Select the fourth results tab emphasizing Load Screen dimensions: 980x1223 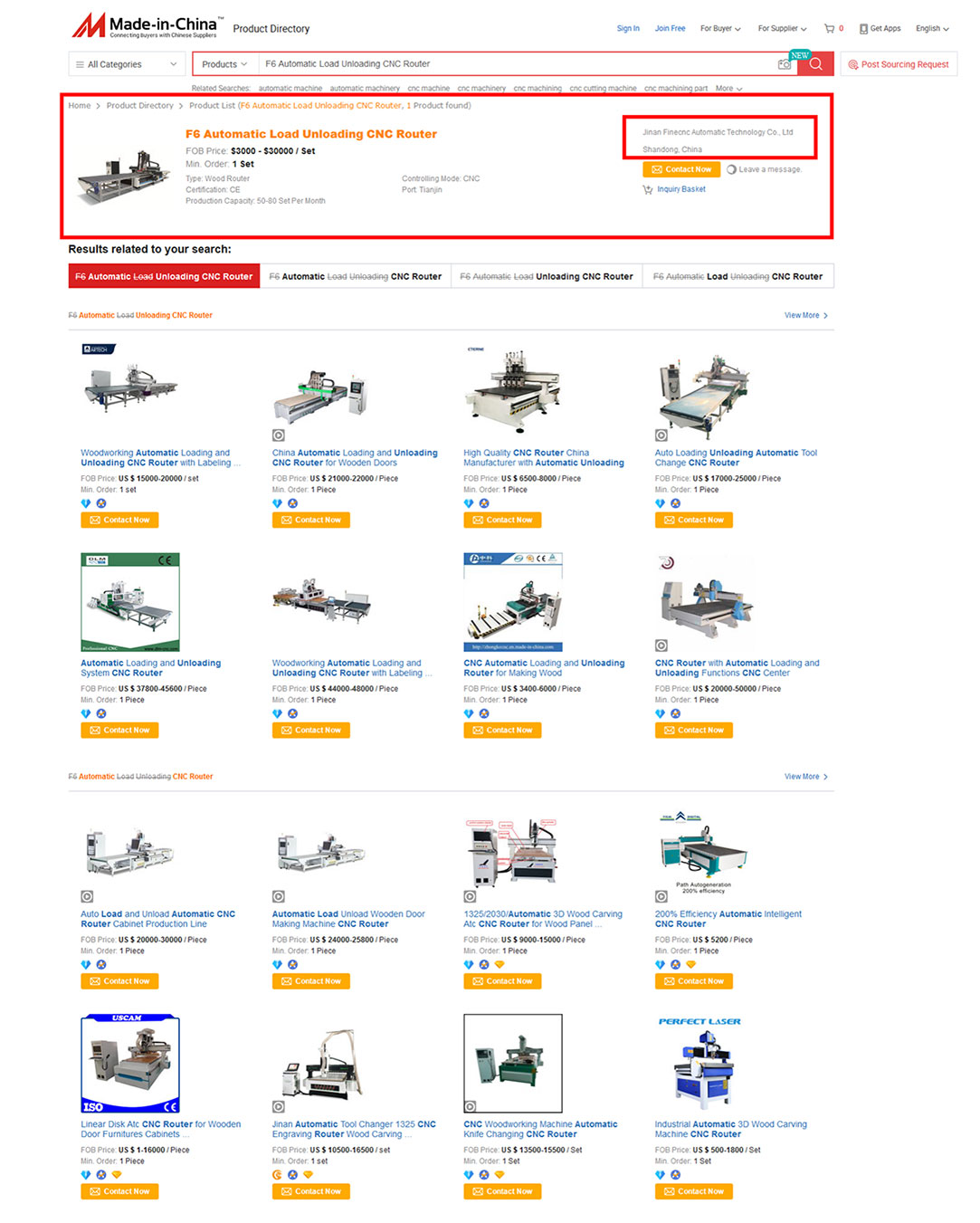738,277
